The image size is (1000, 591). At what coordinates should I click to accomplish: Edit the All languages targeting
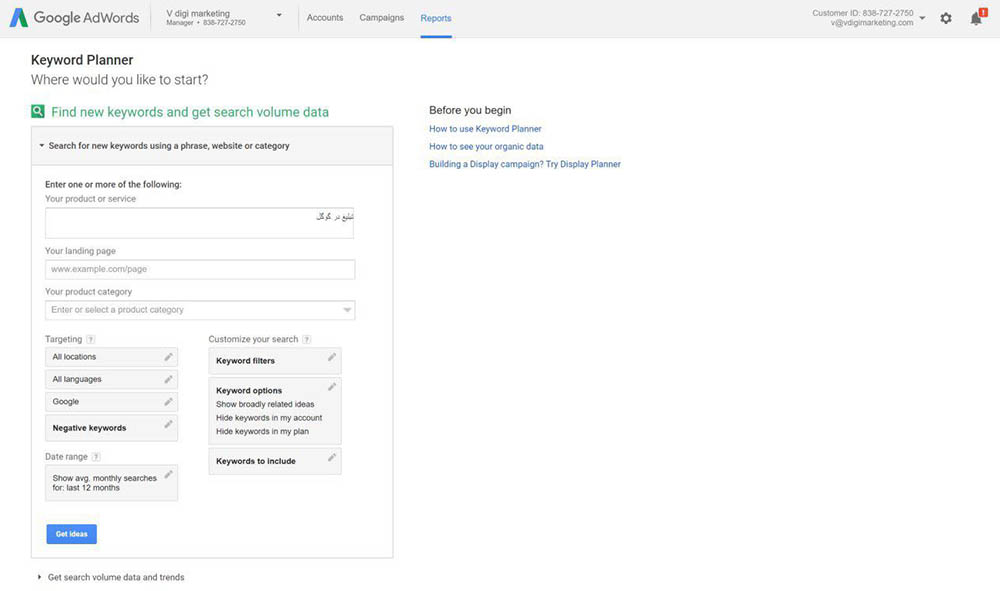coord(167,379)
